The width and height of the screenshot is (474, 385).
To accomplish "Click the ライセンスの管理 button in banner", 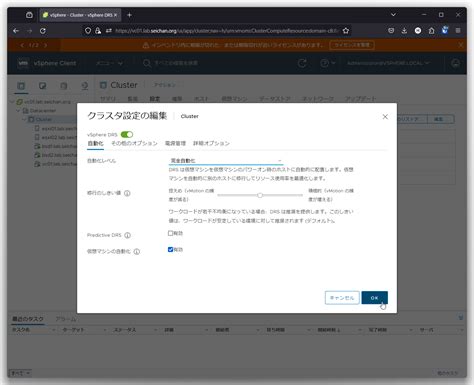I will click(352, 45).
